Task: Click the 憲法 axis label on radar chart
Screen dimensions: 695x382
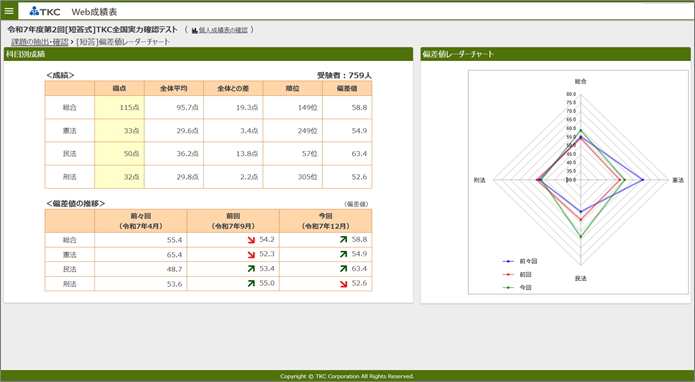Action: (678, 180)
